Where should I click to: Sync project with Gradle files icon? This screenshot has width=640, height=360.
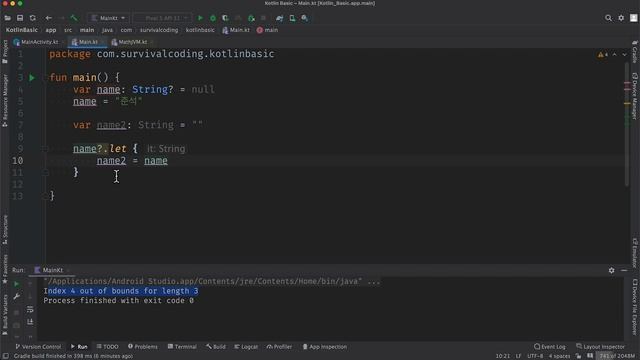(x=280, y=18)
